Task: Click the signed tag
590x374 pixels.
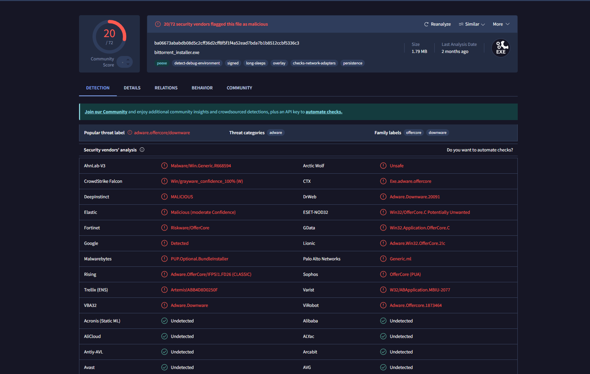Action: [233, 63]
